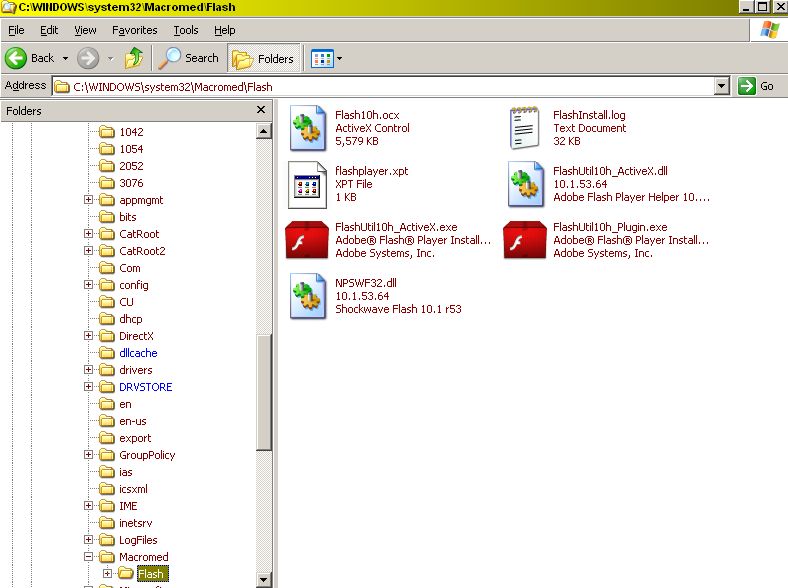
Task: Click the Forward arrow icon
Action: 87,58
